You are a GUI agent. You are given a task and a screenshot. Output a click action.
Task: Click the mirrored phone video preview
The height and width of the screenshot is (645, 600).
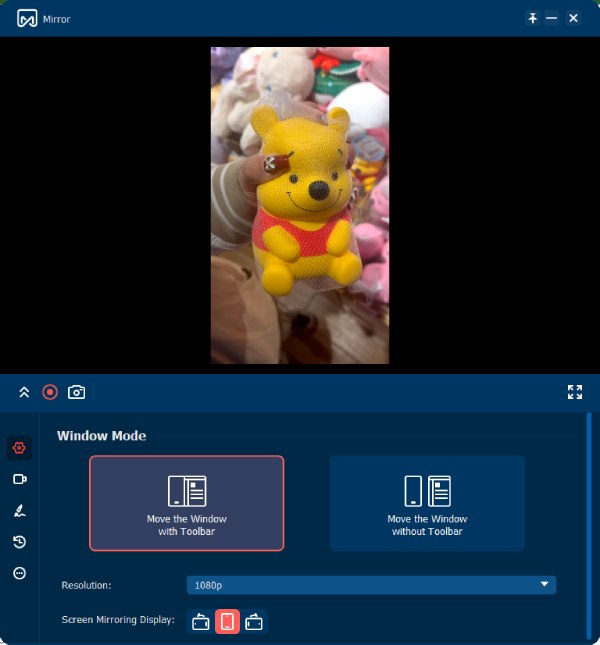(x=300, y=205)
